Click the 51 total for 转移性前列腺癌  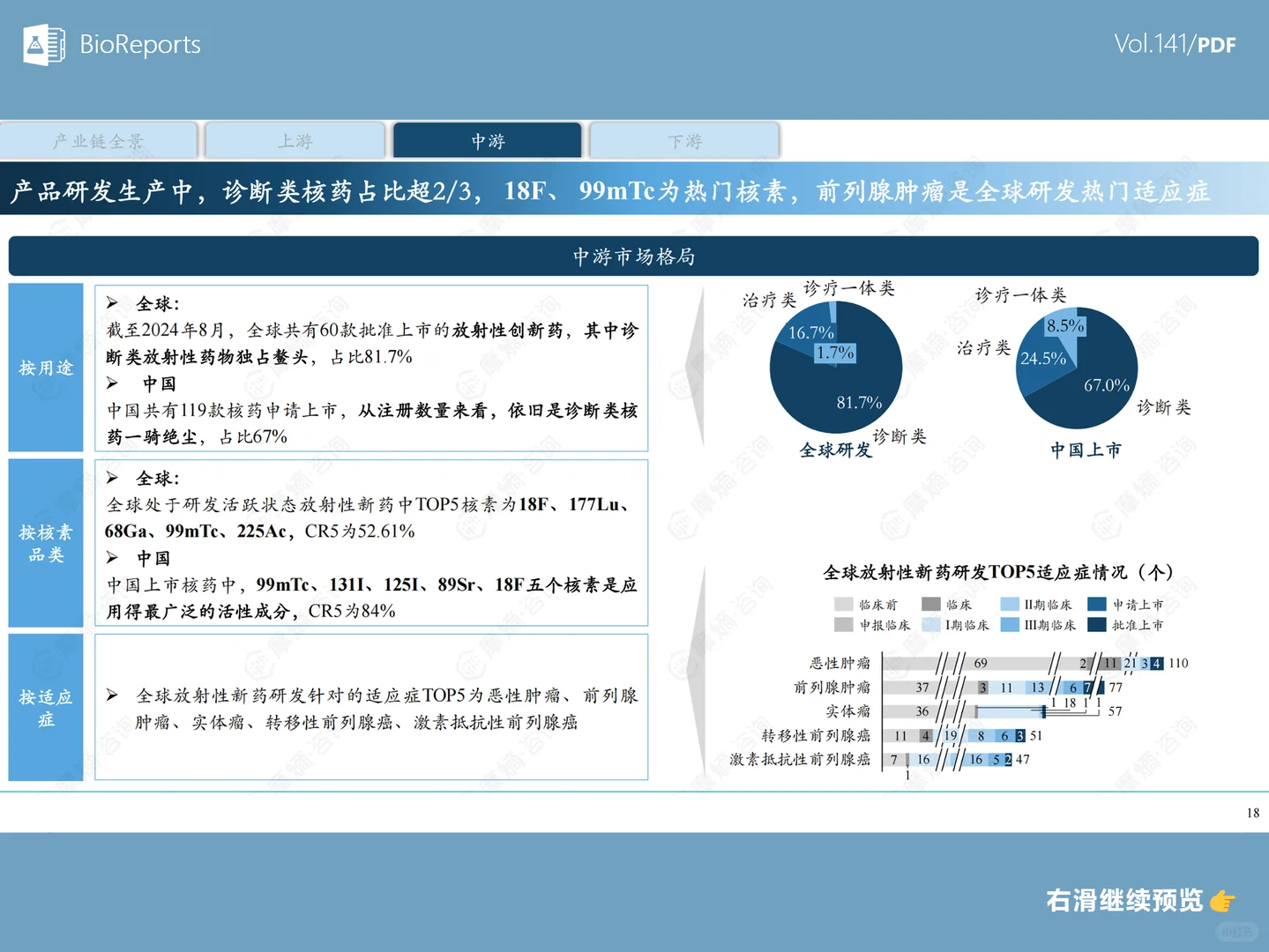pyautogui.click(x=1035, y=735)
